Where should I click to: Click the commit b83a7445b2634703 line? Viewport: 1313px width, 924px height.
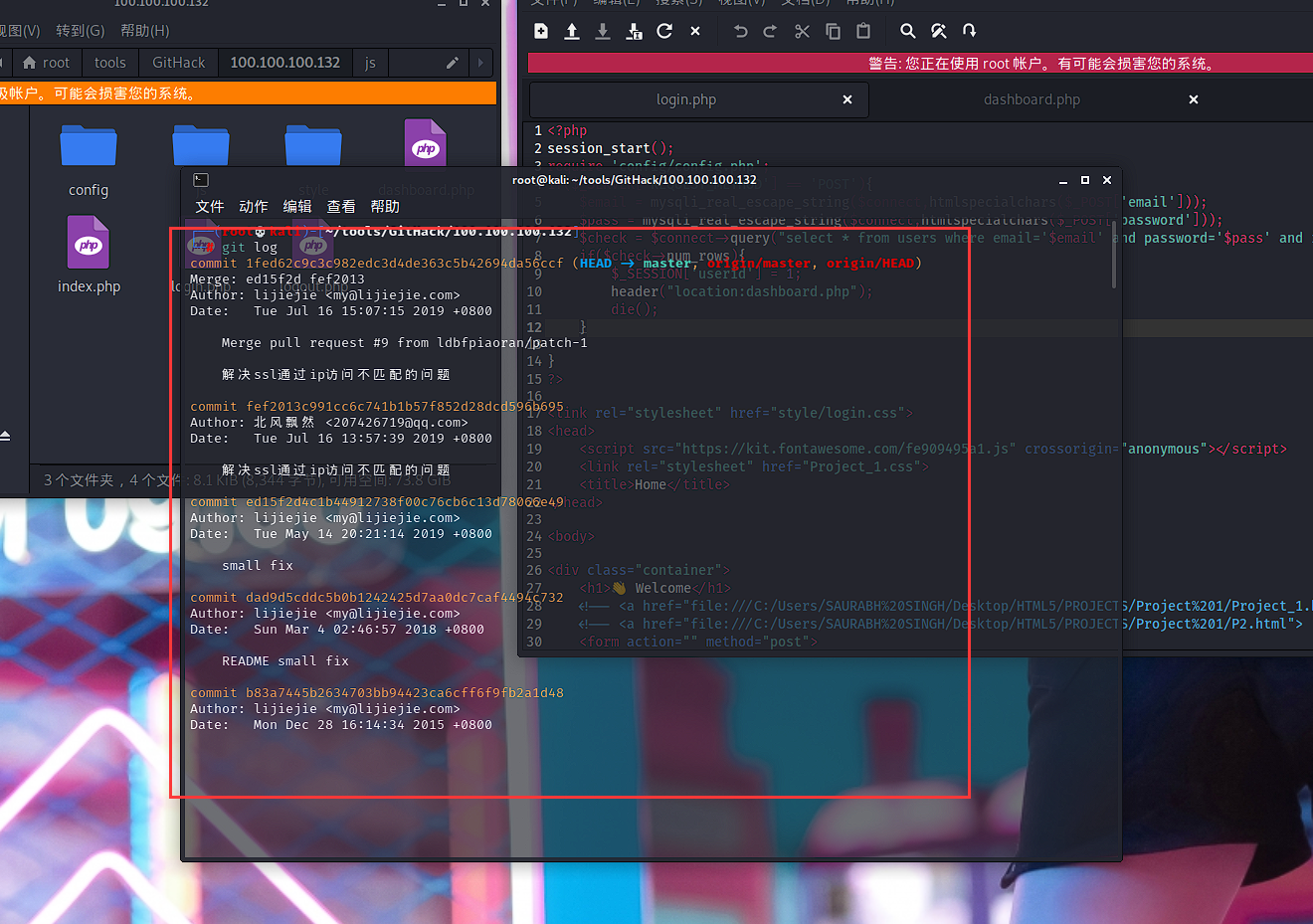click(x=377, y=693)
